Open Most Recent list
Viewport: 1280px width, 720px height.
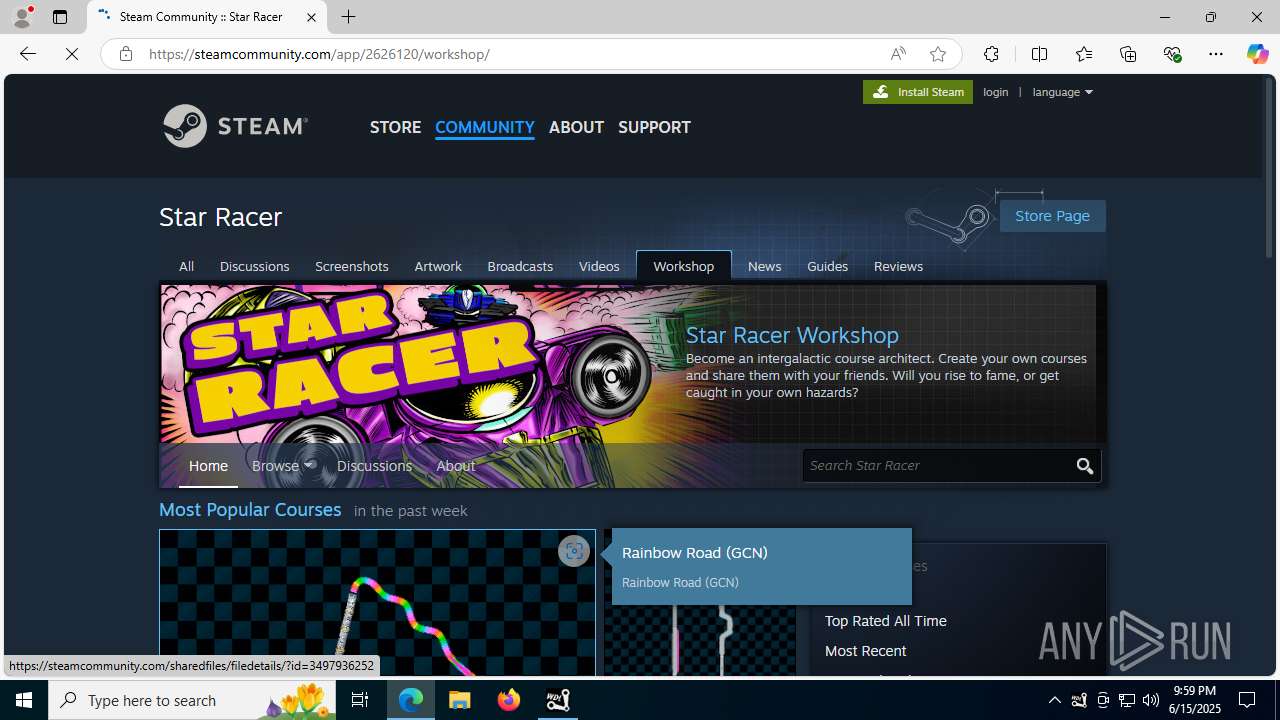coord(865,651)
